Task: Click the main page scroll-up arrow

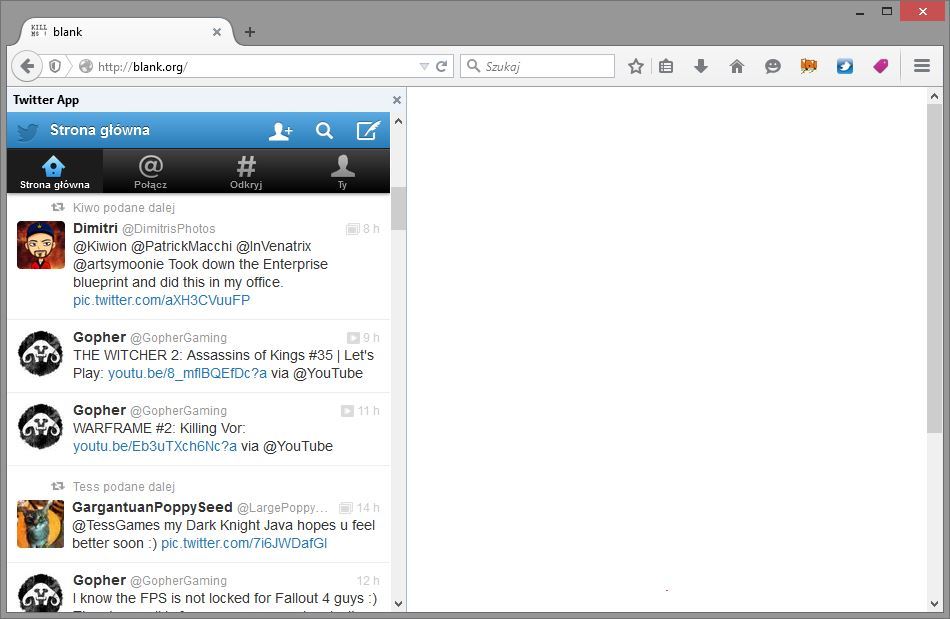Action: pyautogui.click(x=934, y=96)
